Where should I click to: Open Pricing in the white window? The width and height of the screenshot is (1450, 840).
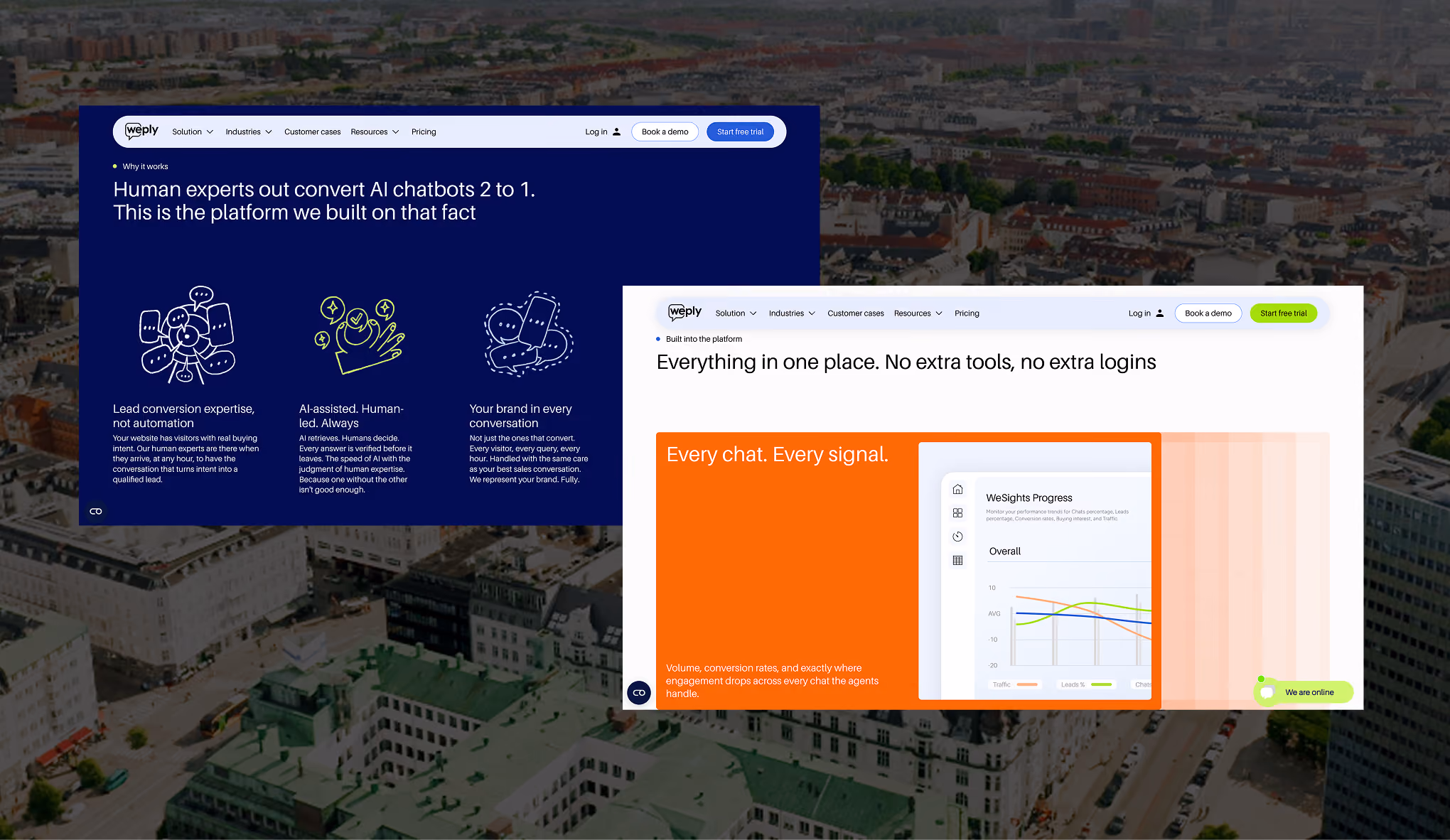point(967,313)
